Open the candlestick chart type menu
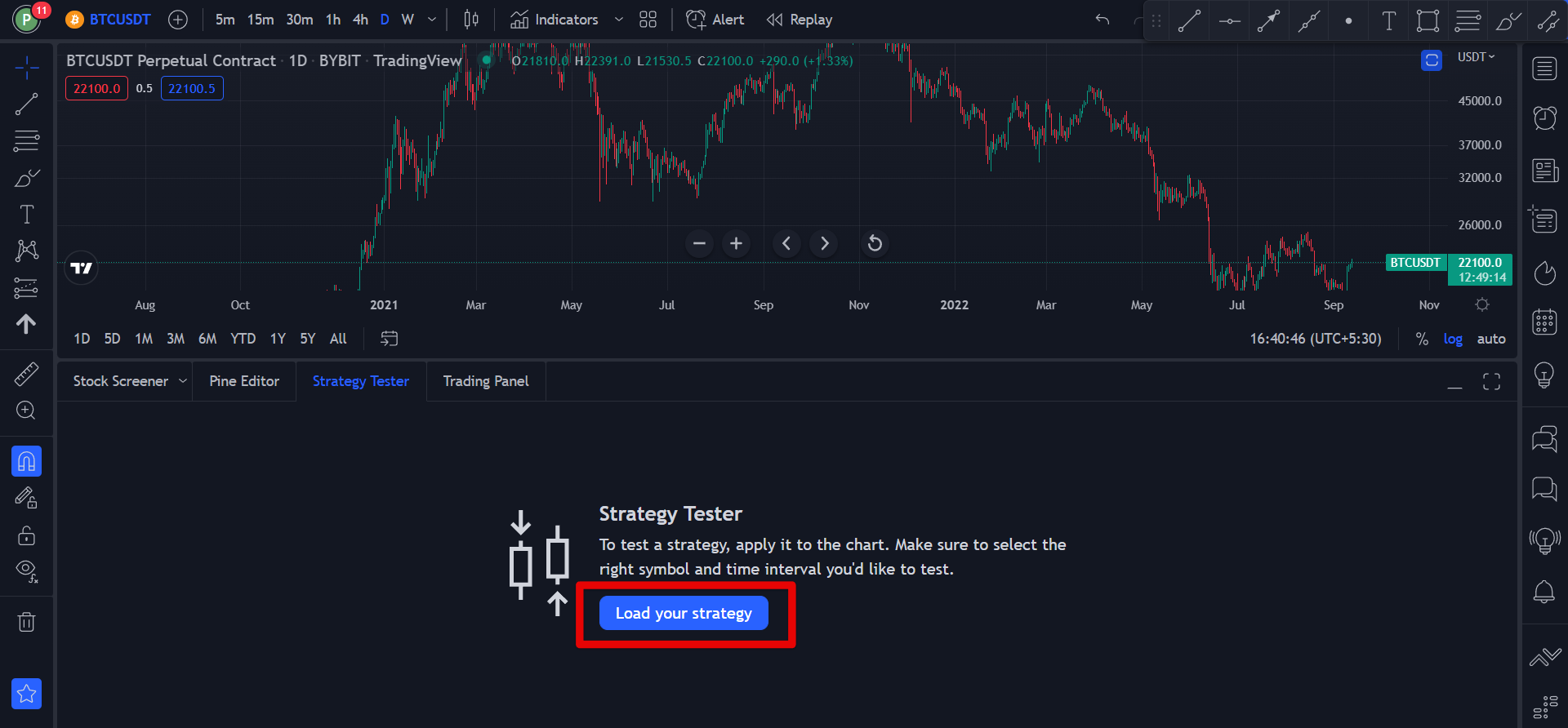This screenshot has width=1568, height=728. [x=471, y=20]
